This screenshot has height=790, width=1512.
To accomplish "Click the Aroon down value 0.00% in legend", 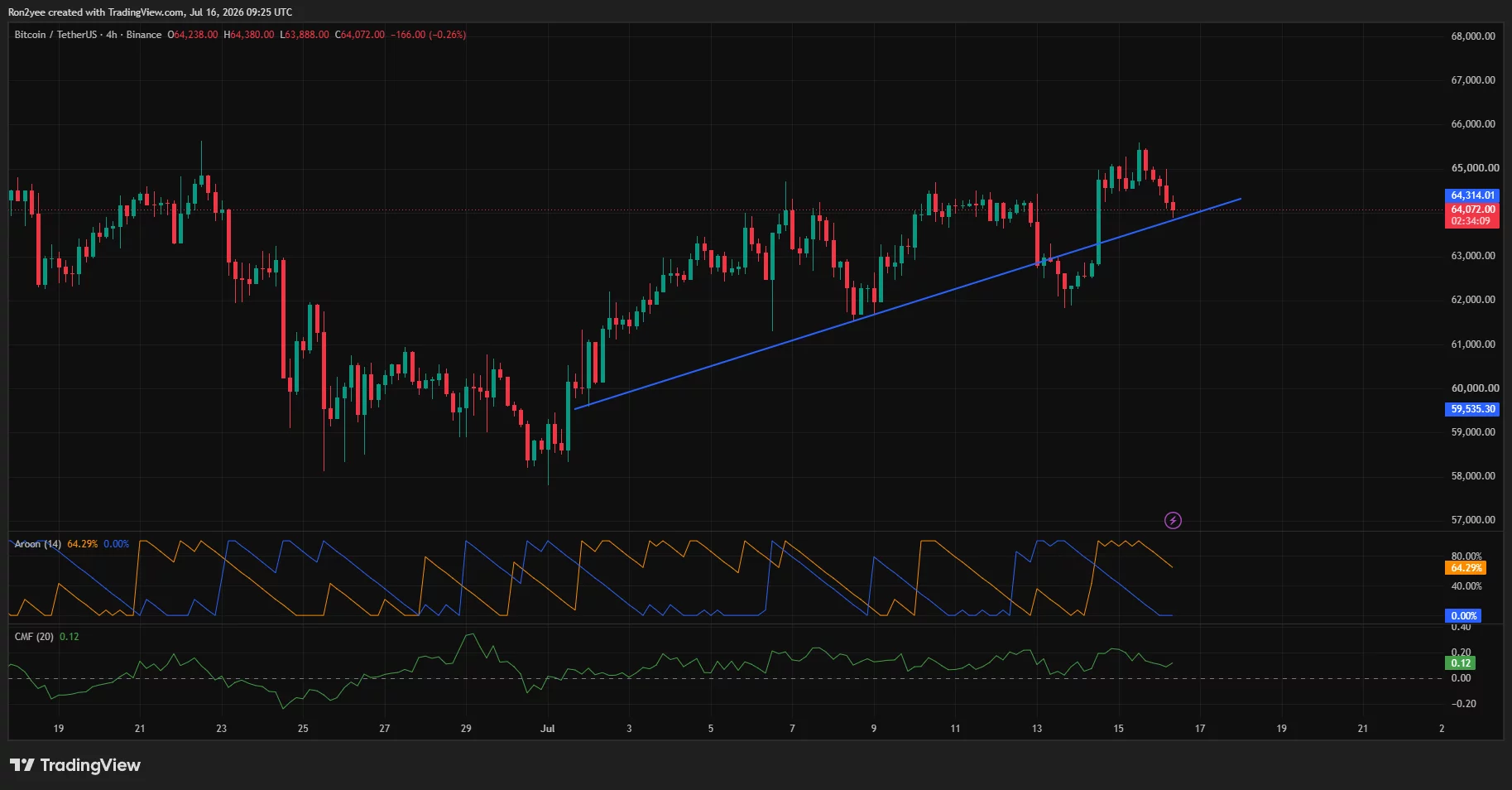I will coord(117,544).
